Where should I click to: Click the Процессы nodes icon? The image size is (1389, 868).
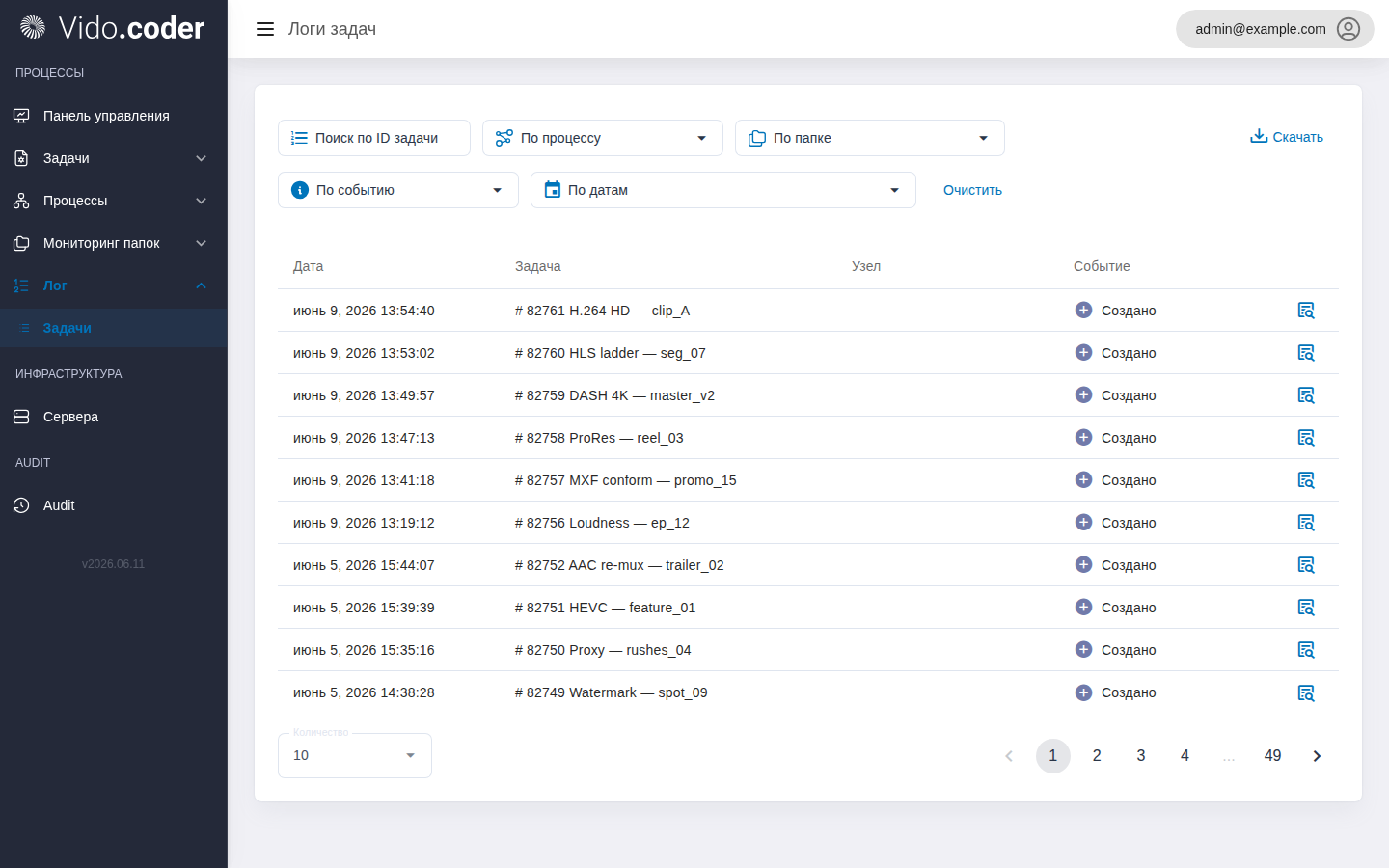(21, 201)
